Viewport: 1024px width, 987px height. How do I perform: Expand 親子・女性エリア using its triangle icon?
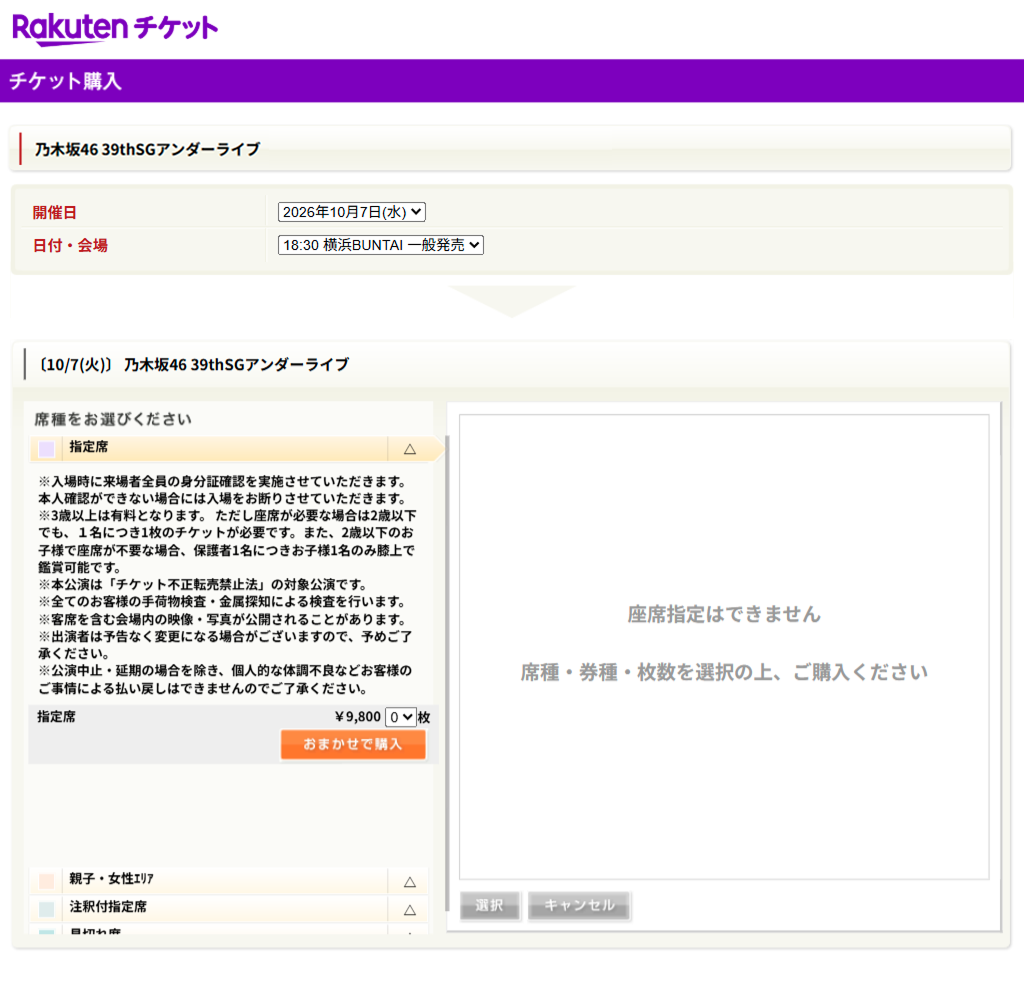pos(409,881)
